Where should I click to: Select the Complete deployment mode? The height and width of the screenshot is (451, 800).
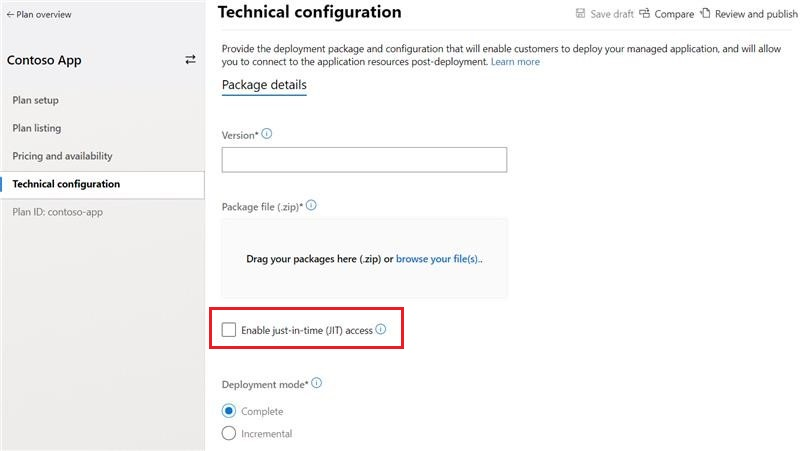pos(229,411)
